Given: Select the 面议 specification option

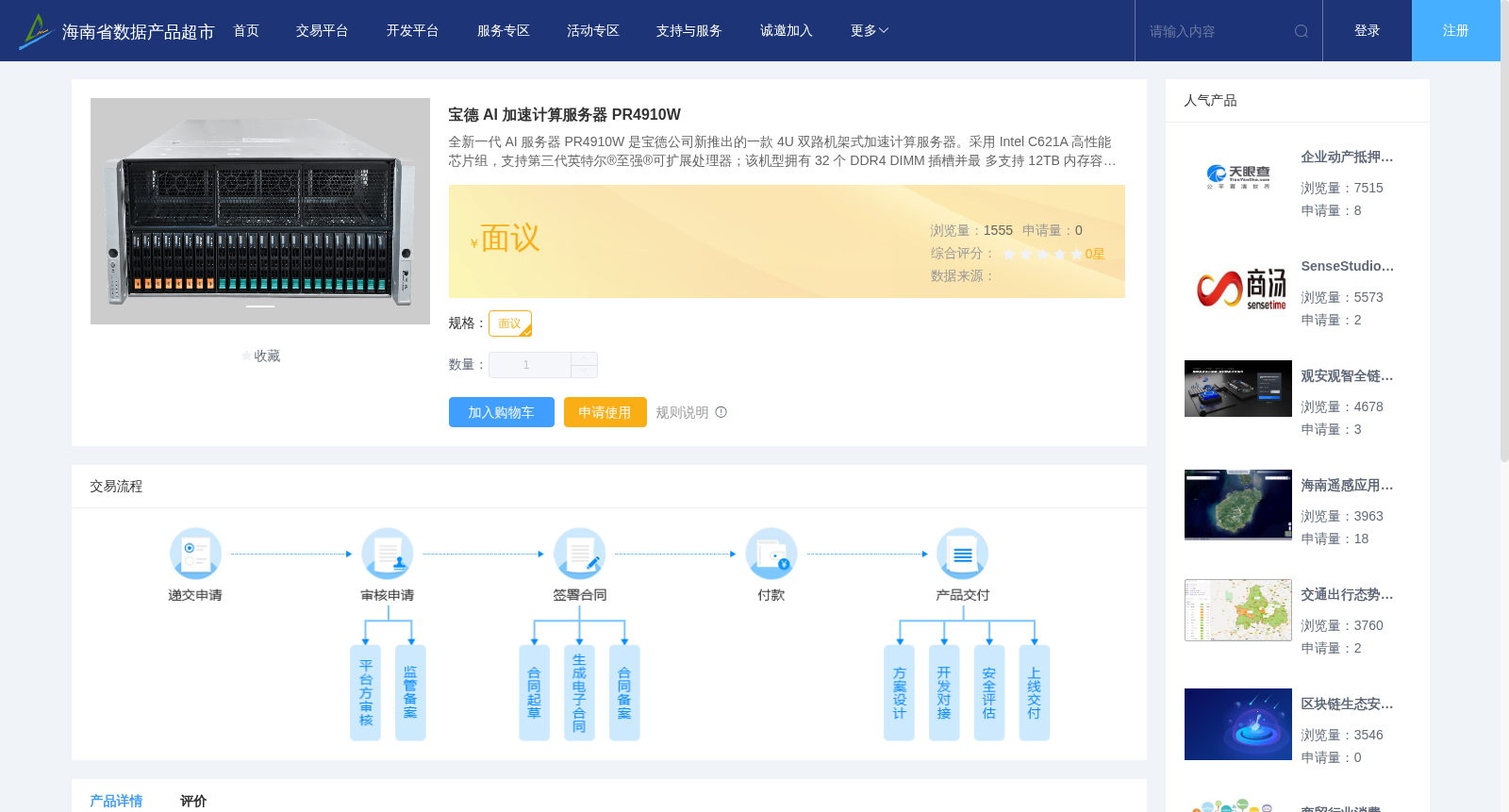Looking at the screenshot, I should pyautogui.click(x=510, y=323).
